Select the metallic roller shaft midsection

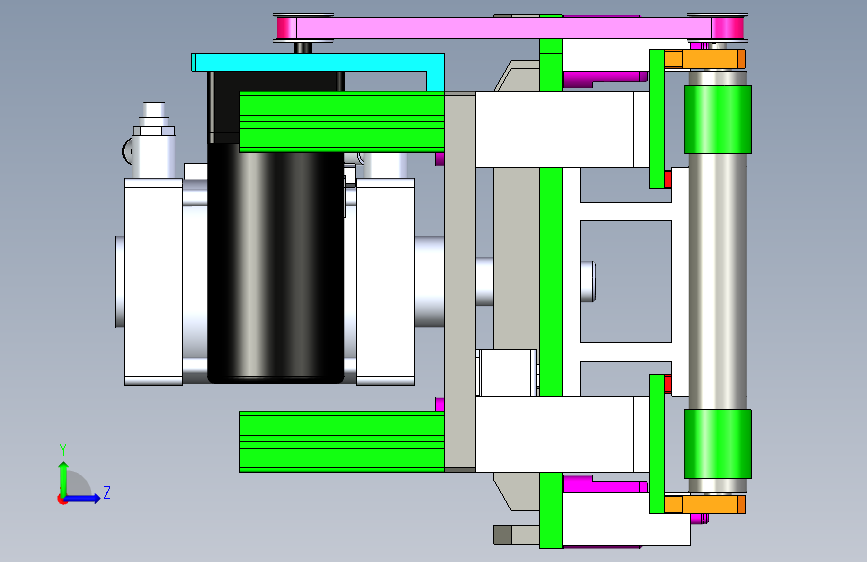point(718,282)
